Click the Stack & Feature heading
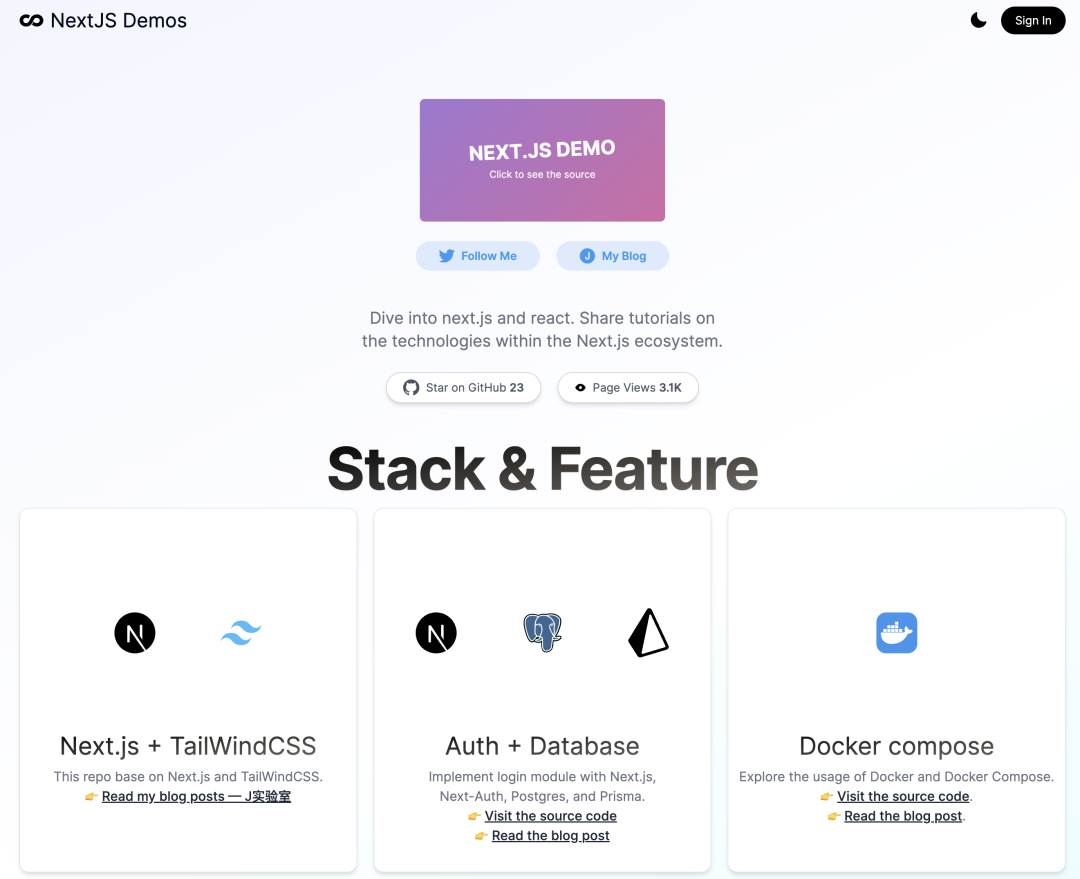This screenshot has height=879, width=1080. pos(542,468)
